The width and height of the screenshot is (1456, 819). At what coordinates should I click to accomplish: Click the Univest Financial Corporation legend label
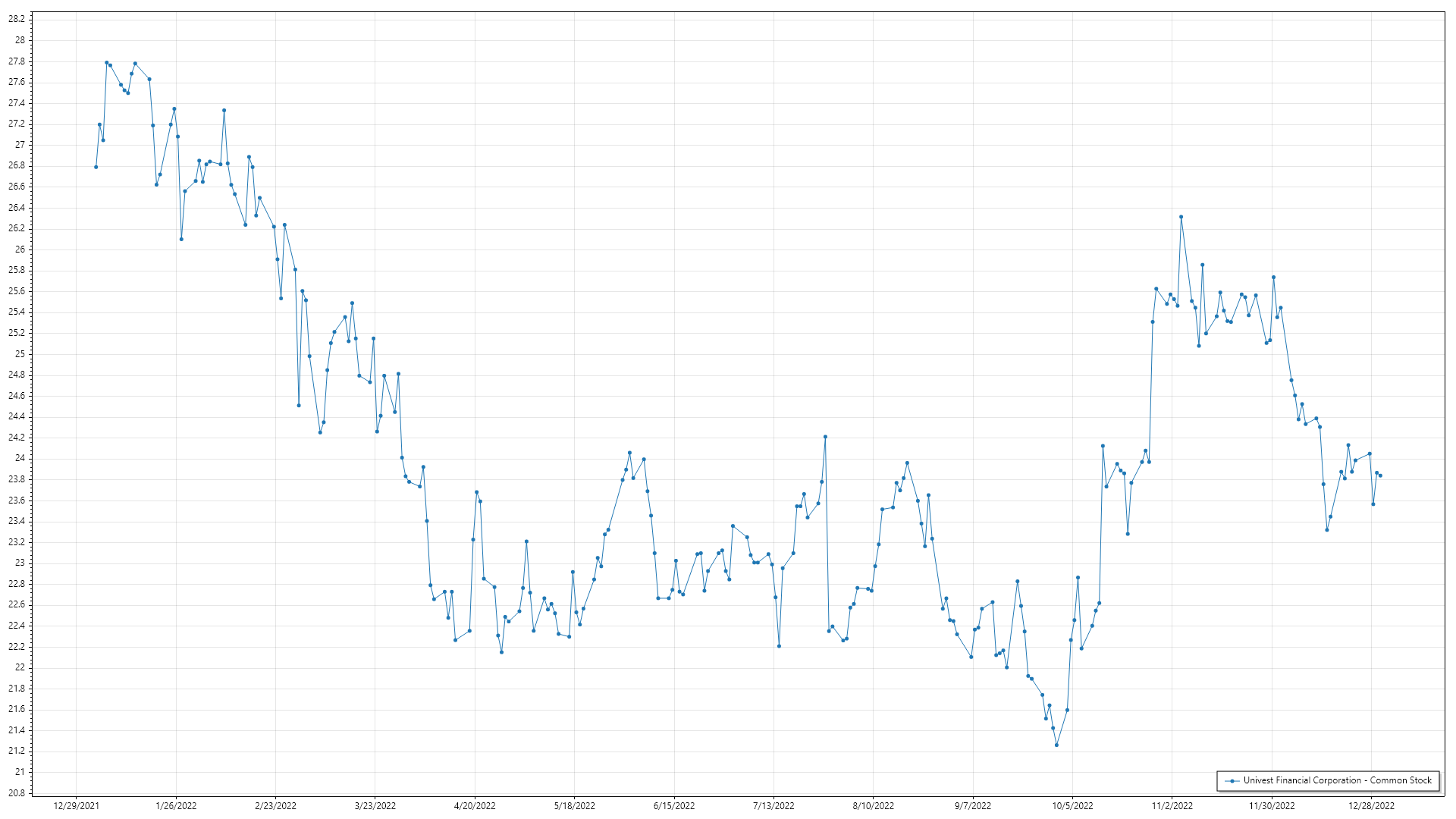1337,780
